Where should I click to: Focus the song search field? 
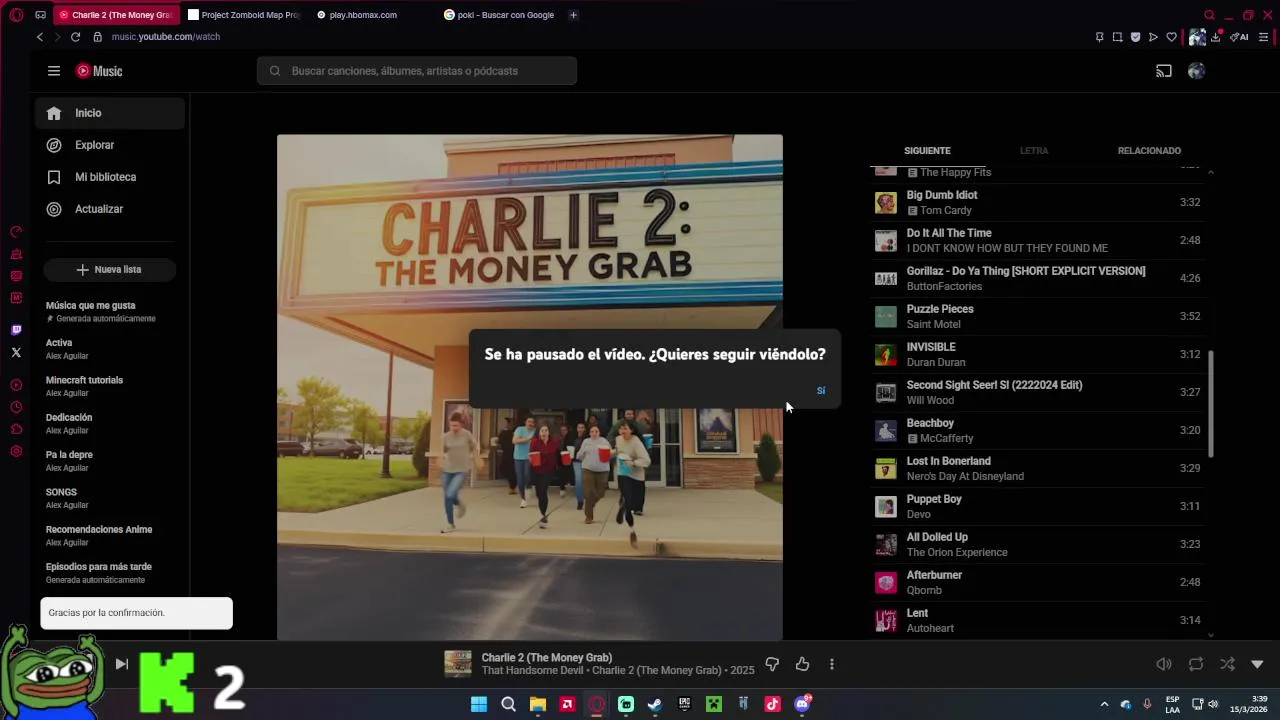(417, 71)
